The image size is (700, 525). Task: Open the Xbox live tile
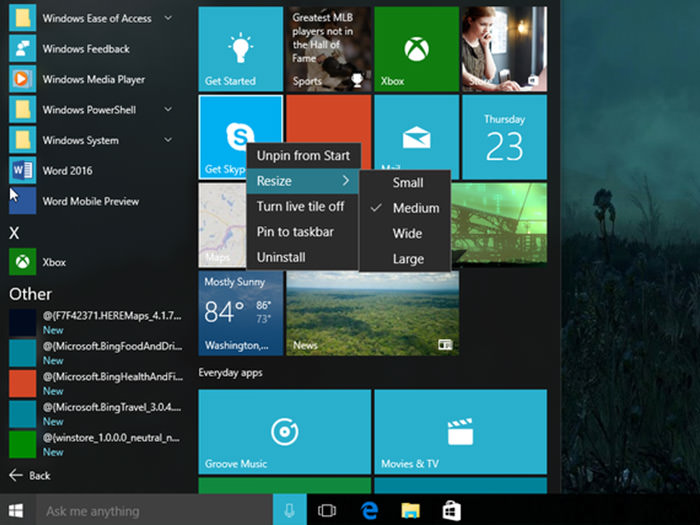coord(416,50)
